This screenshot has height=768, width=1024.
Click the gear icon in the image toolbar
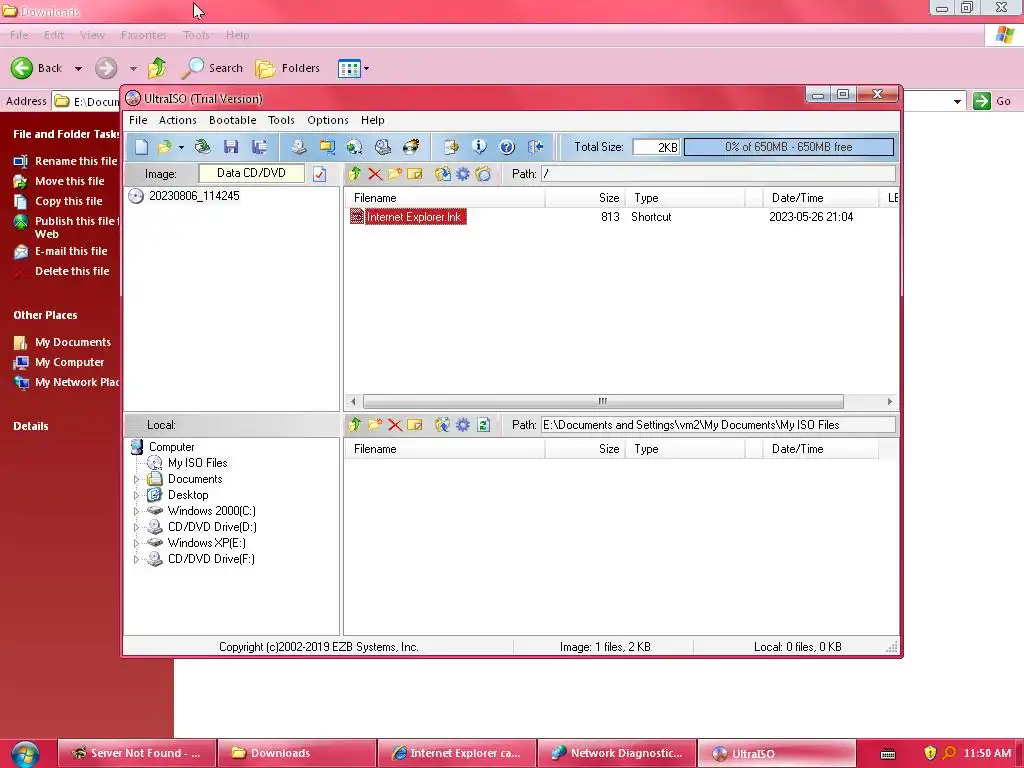462,174
